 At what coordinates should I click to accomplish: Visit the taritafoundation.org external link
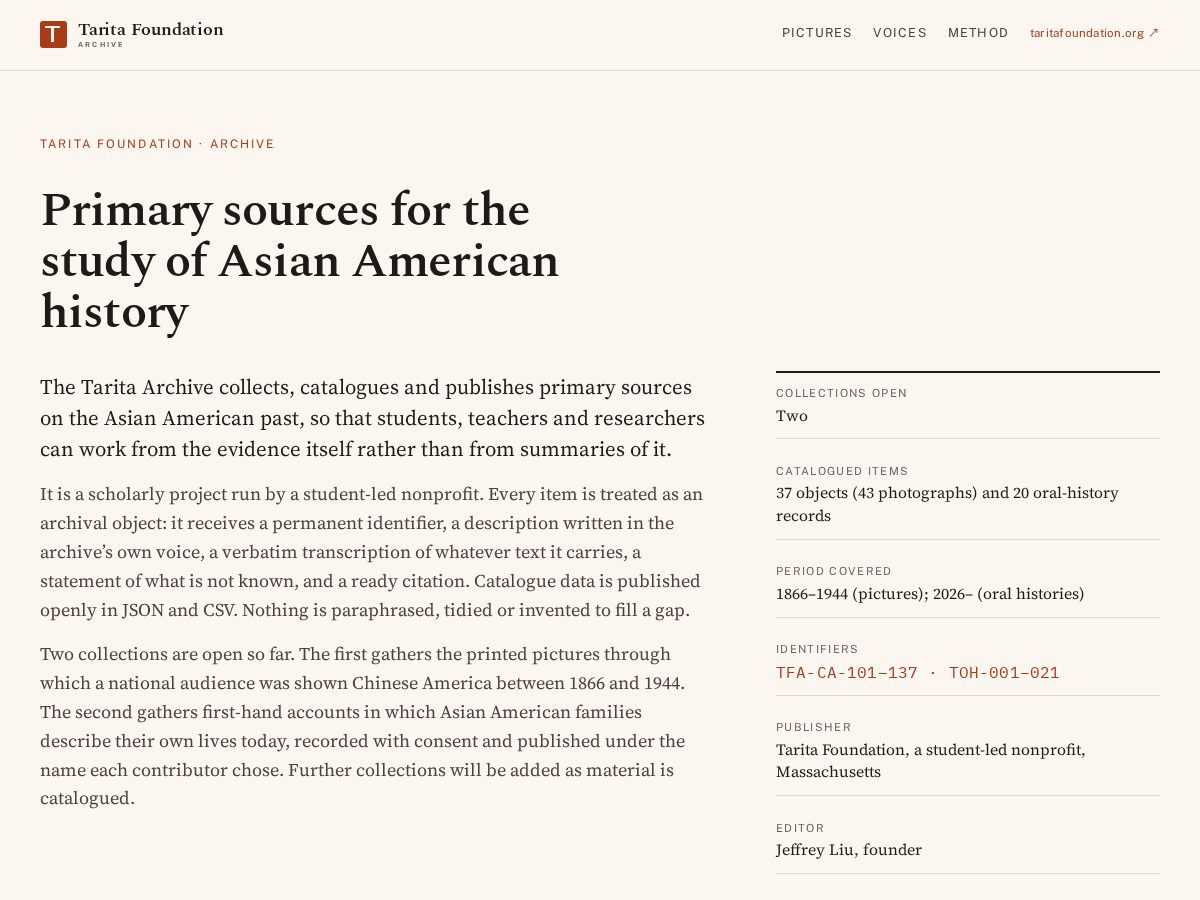[x=1095, y=33]
